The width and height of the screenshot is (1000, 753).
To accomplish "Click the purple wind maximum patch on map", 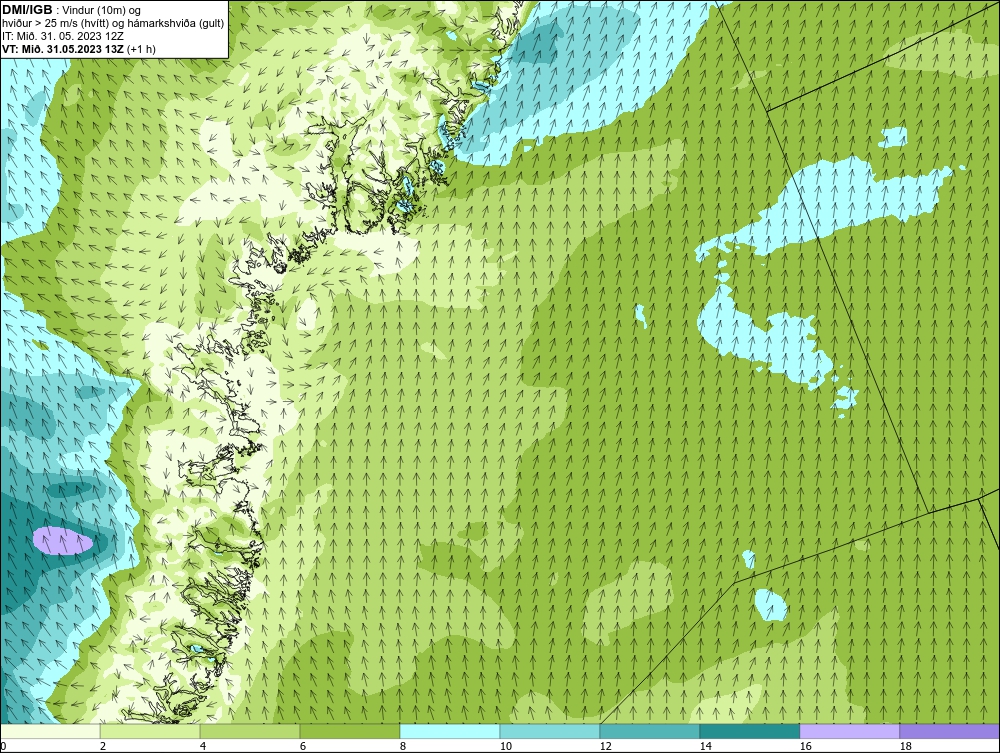I will [x=62, y=541].
